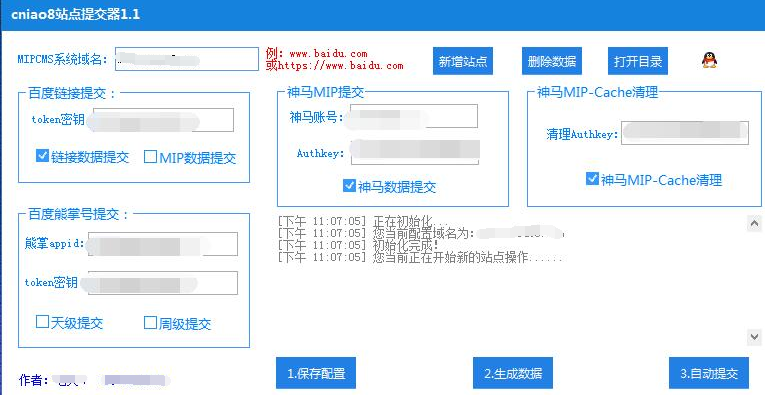The image size is (765, 398).
Task: Toggle 神马数据提交 checkbox
Action: (349, 185)
